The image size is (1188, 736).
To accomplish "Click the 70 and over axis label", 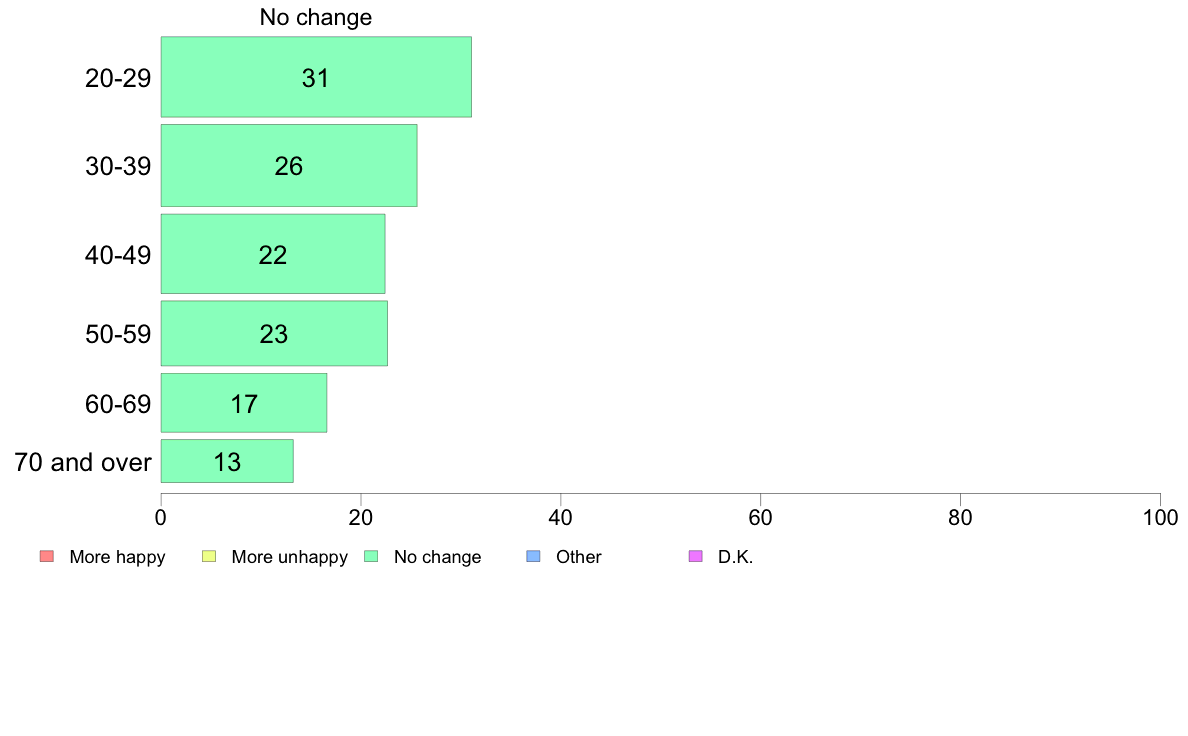I will tap(83, 462).
